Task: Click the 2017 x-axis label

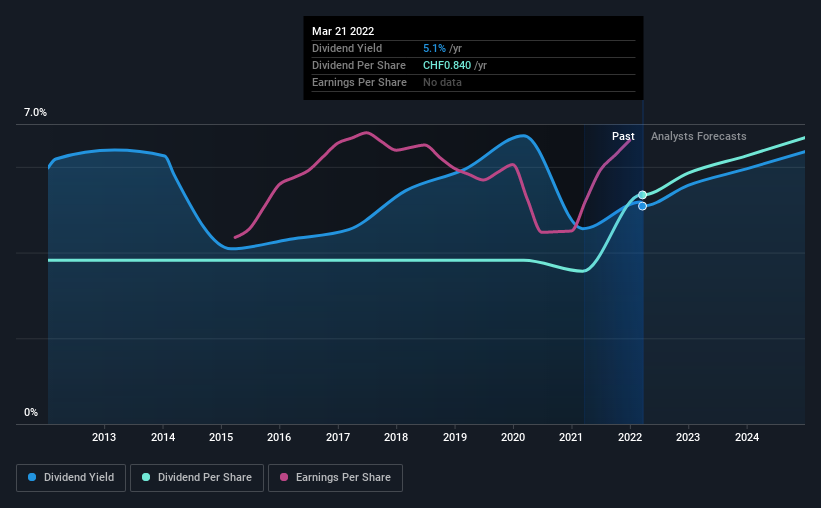Action: [x=338, y=437]
